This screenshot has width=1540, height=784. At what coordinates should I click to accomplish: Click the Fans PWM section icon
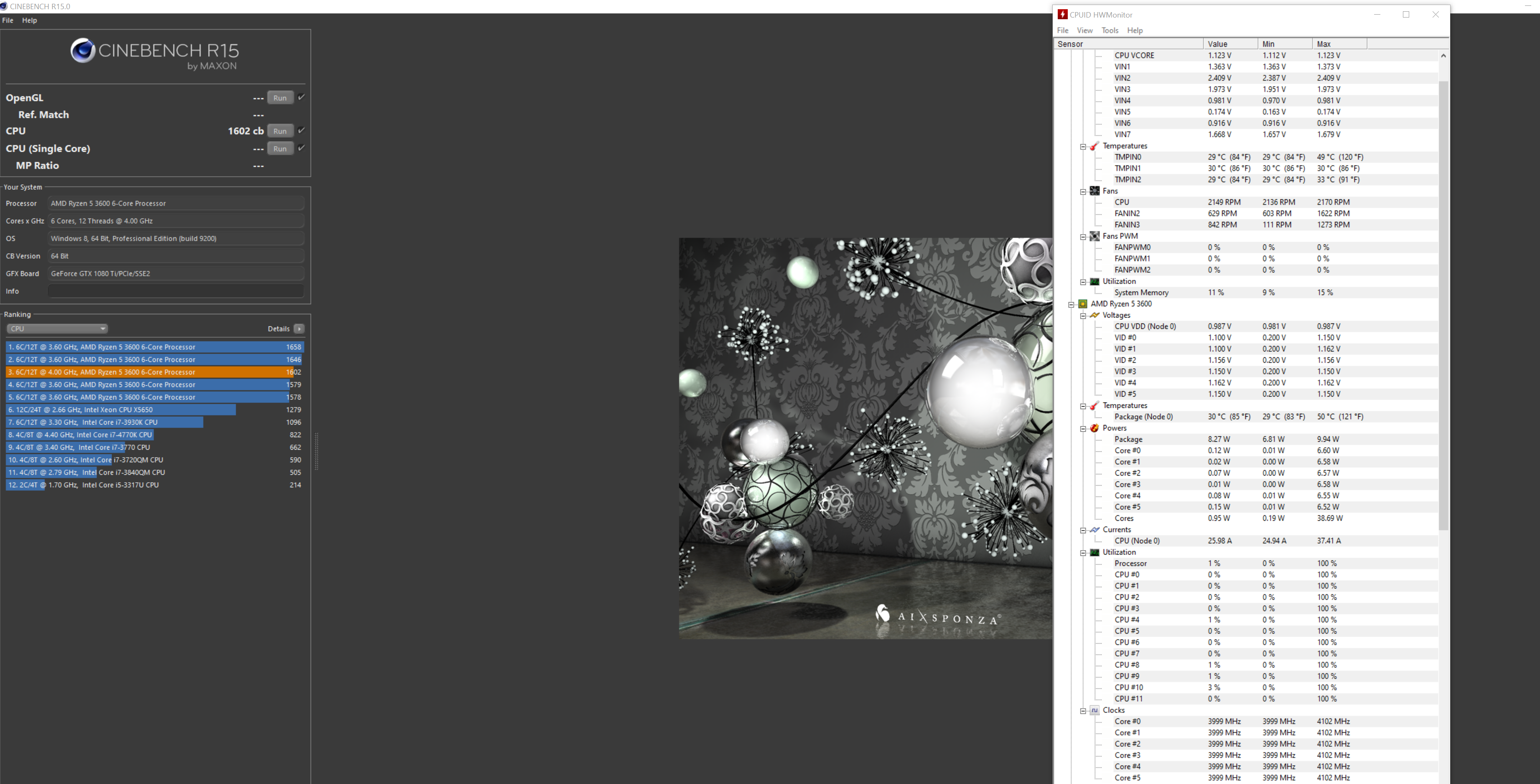click(1094, 236)
